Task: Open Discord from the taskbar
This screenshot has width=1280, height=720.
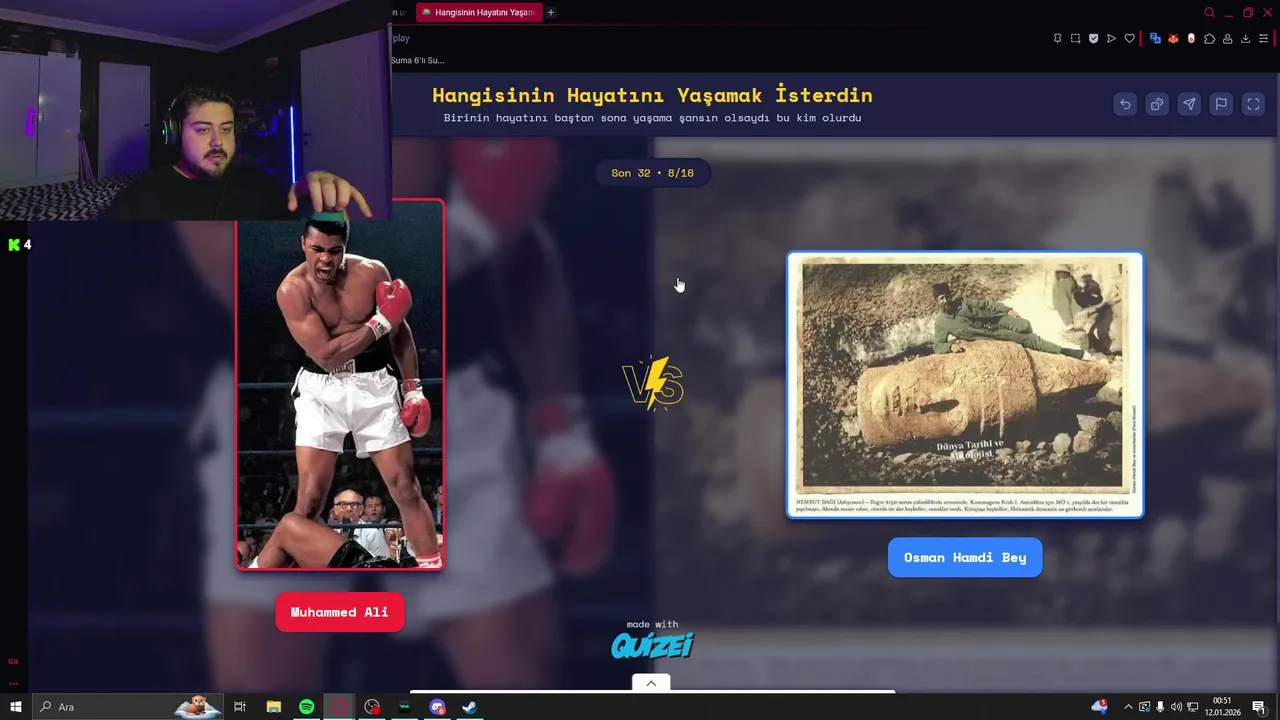Action: 437,706
